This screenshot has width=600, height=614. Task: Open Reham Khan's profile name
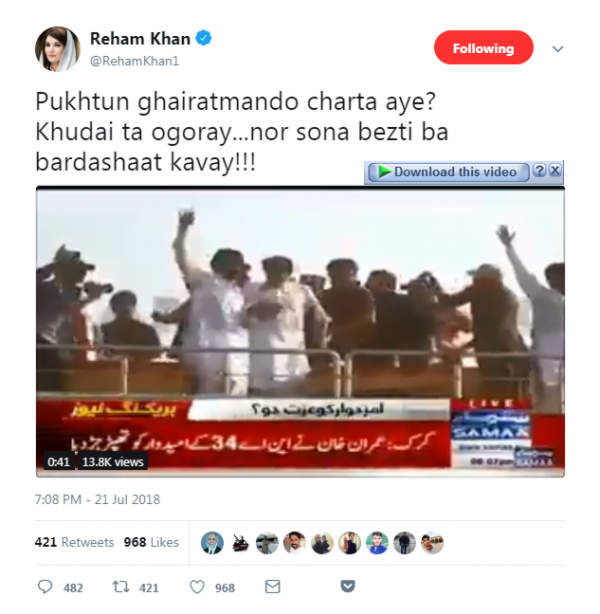coord(140,39)
